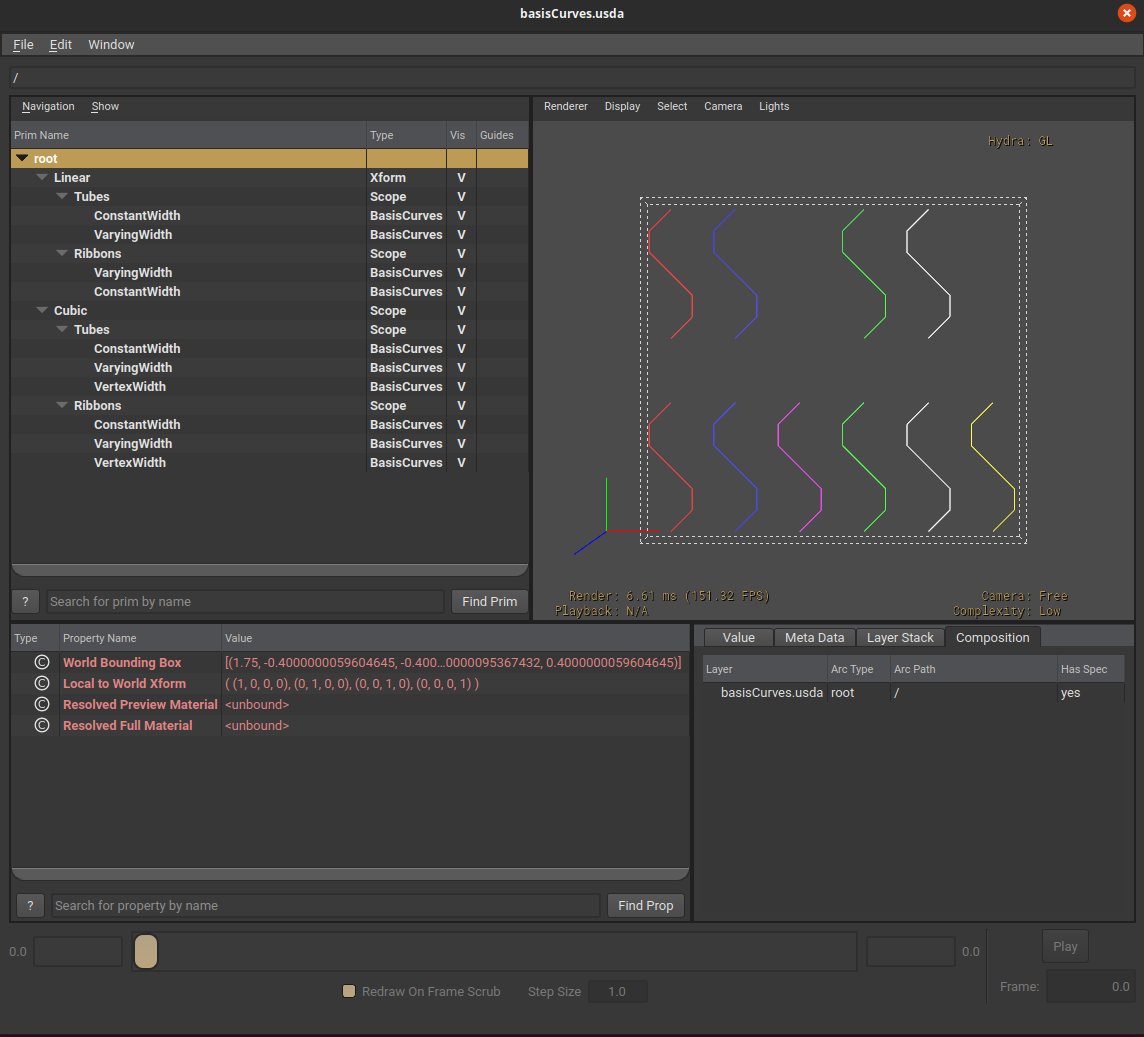Click the help icon near property search field
Image resolution: width=1144 pixels, height=1037 pixels.
(29, 905)
